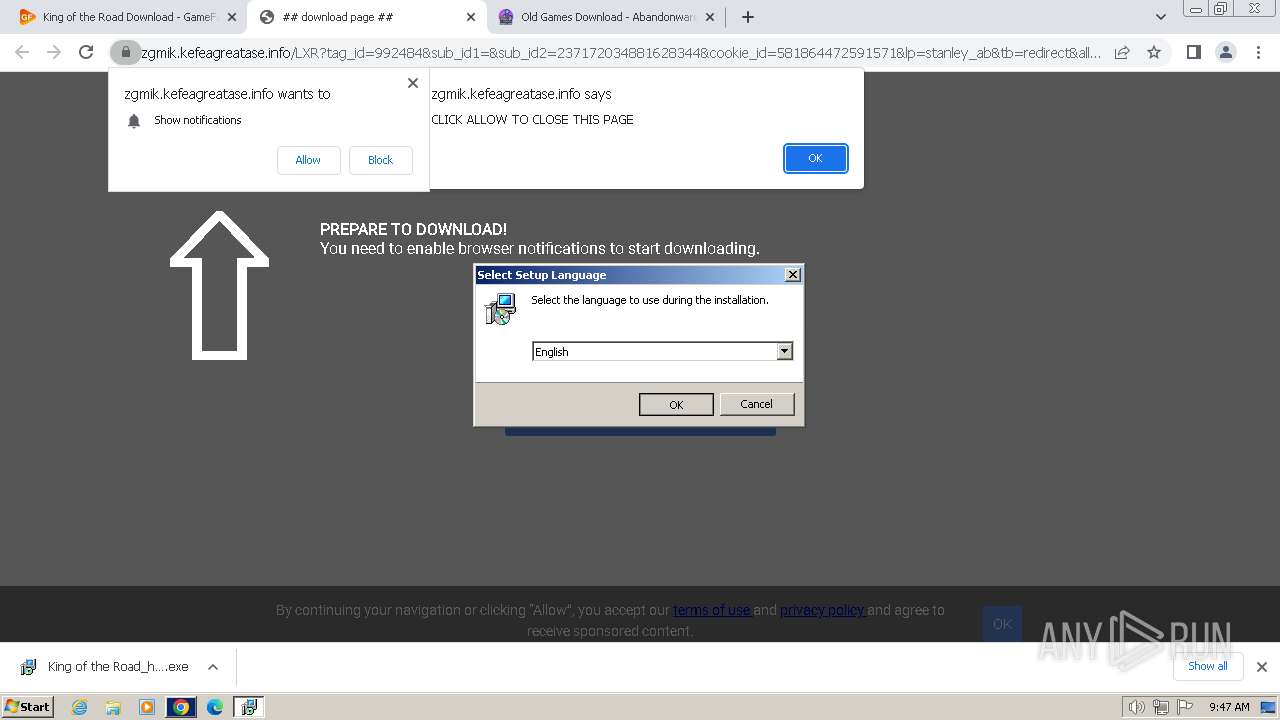Image resolution: width=1280 pixels, height=720 pixels.
Task: Open the terms of use link
Action: tap(712, 610)
